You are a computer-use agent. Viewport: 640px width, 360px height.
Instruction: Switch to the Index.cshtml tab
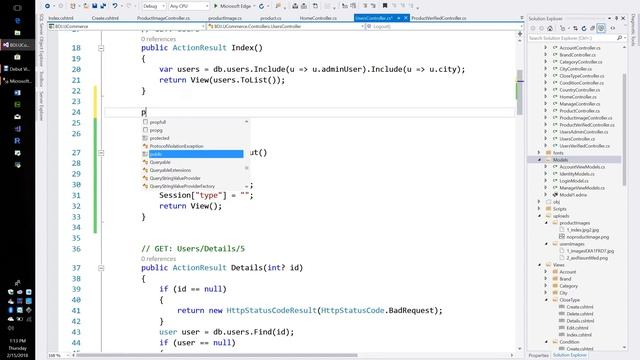click(x=61, y=18)
